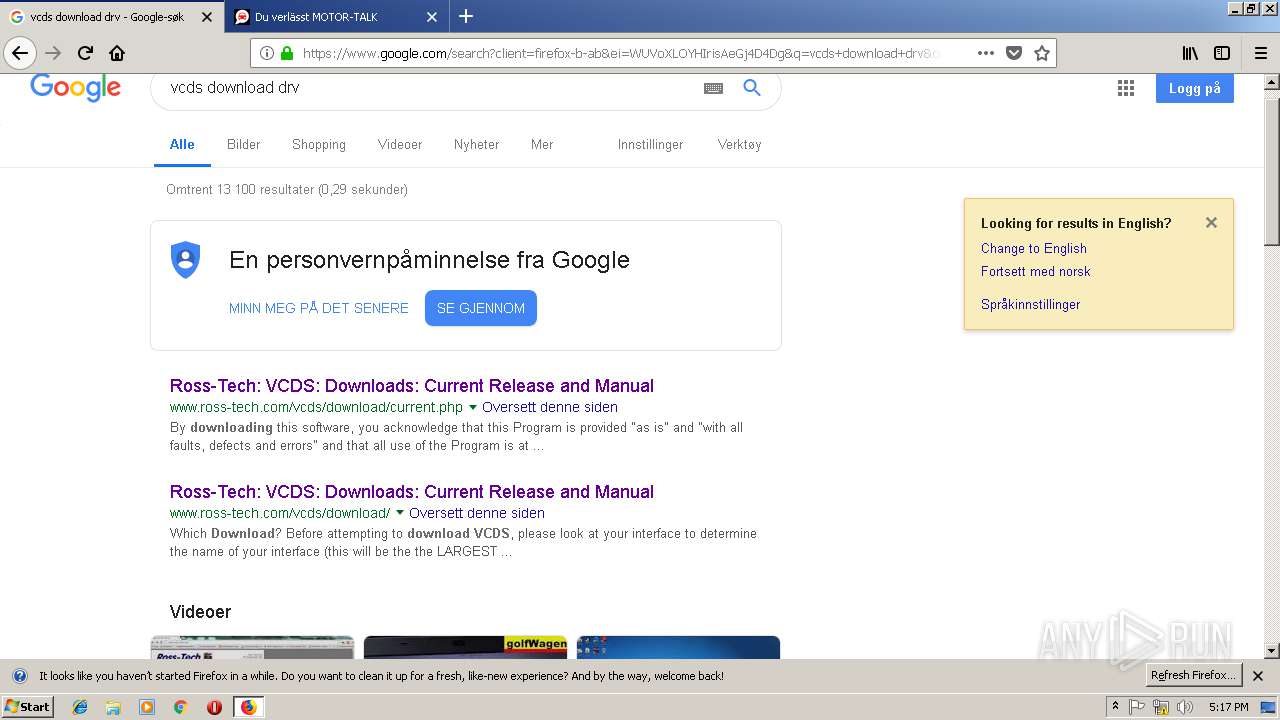Click MINN MEG PÅ DET SENERE
The height and width of the screenshot is (720, 1280).
(x=319, y=308)
